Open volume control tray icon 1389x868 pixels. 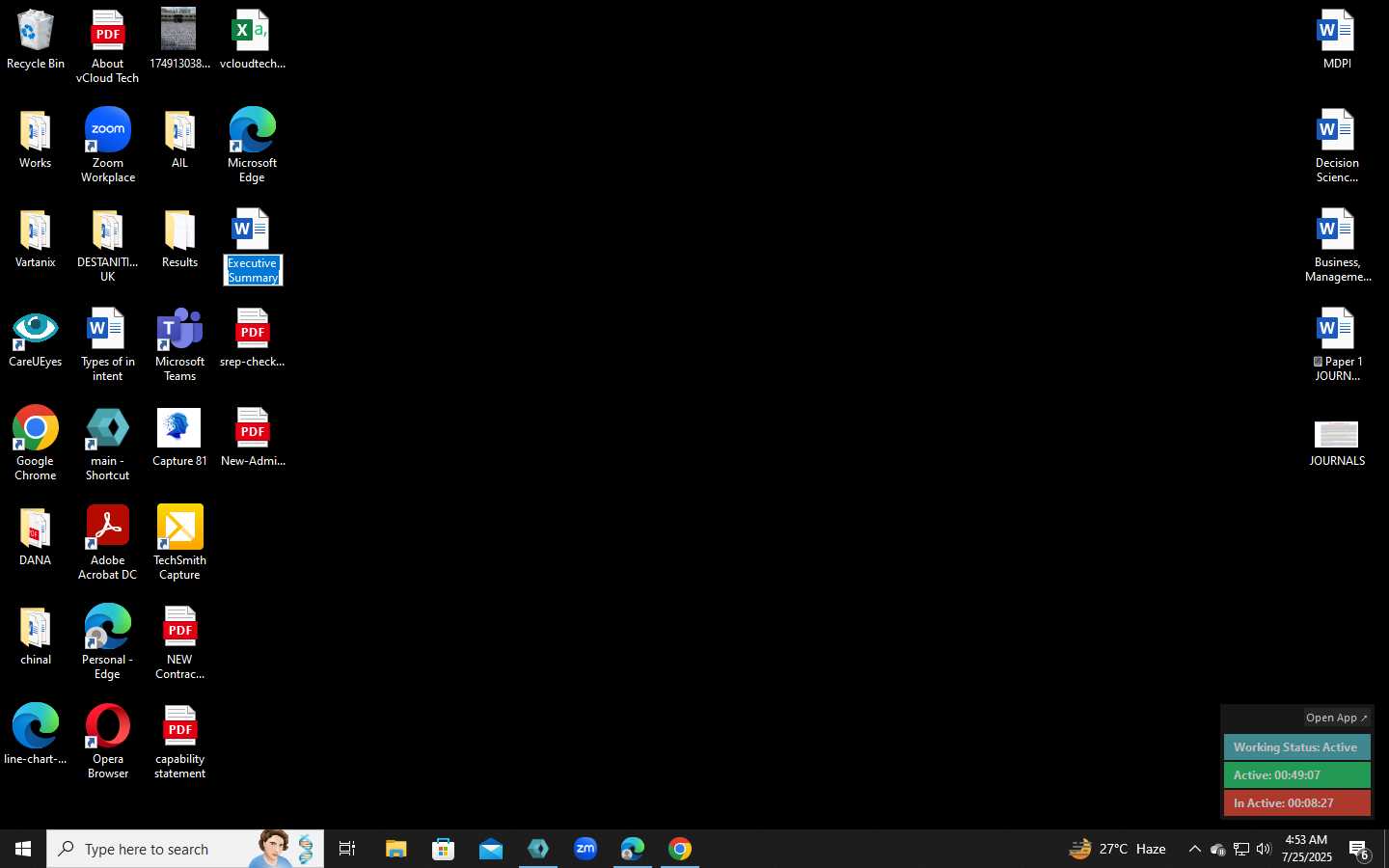[1264, 849]
